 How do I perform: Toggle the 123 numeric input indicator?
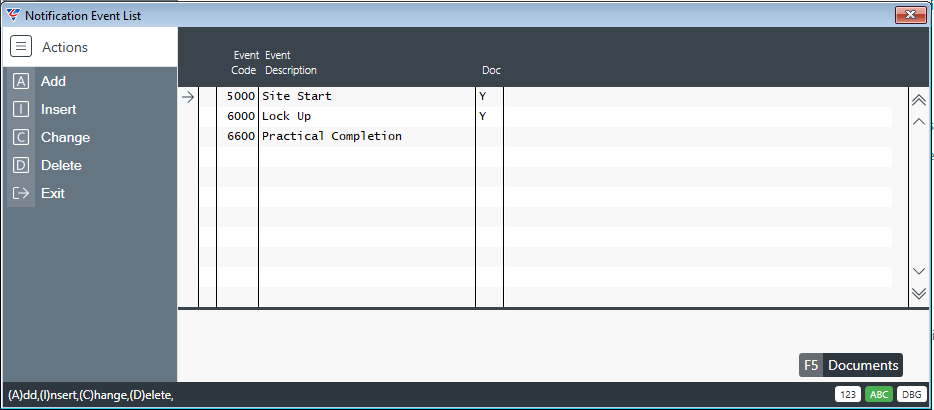pos(848,394)
